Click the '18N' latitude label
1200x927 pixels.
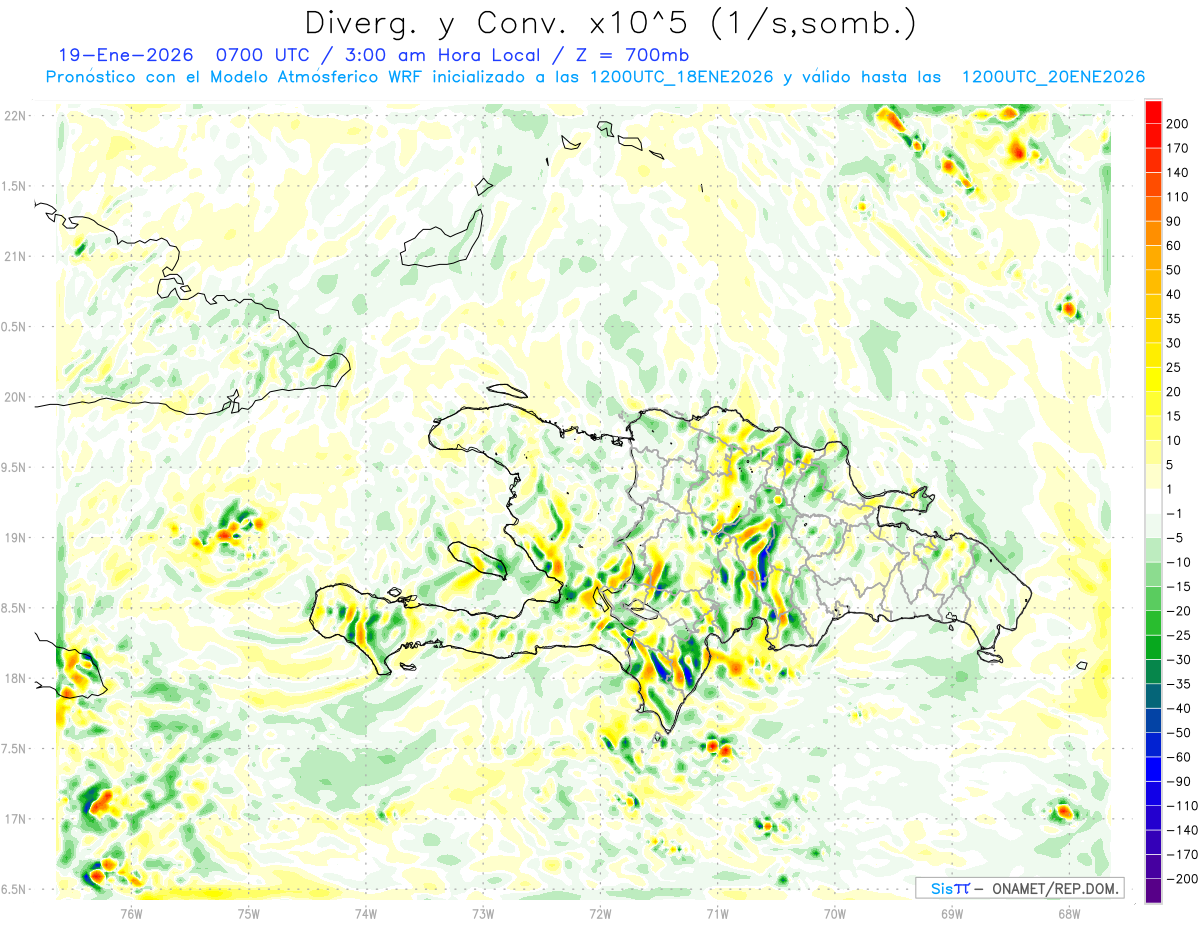[15, 678]
